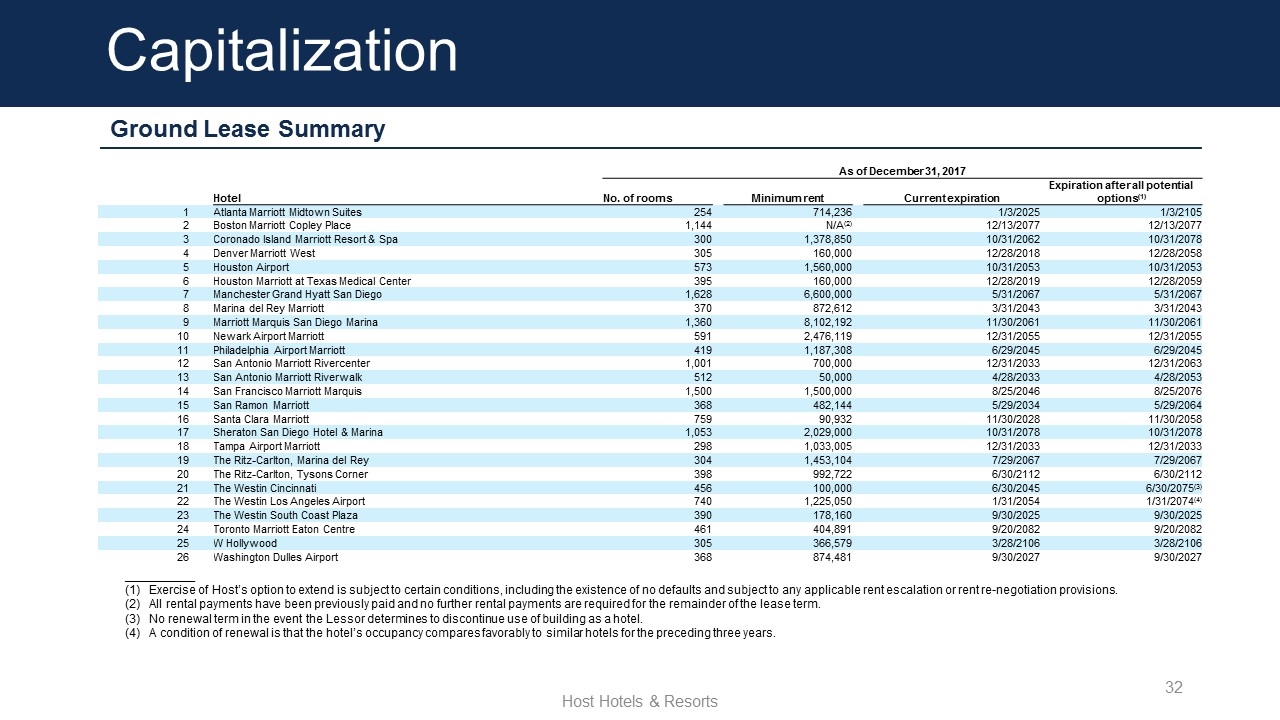Click The Ritz-Carlton, Marina del Rey
The image size is (1280, 720).
(291, 461)
